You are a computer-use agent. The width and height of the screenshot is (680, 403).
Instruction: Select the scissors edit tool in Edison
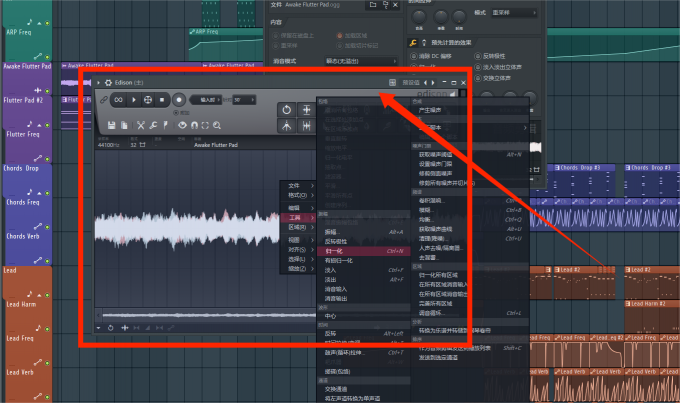point(141,125)
